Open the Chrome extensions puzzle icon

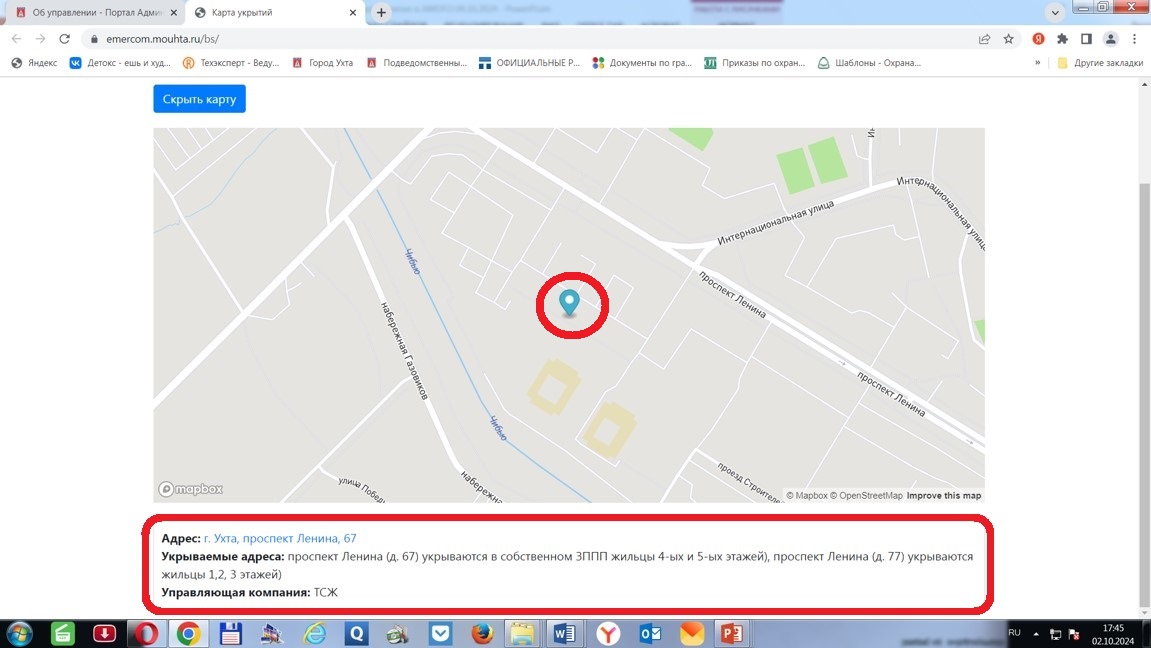(x=1062, y=39)
